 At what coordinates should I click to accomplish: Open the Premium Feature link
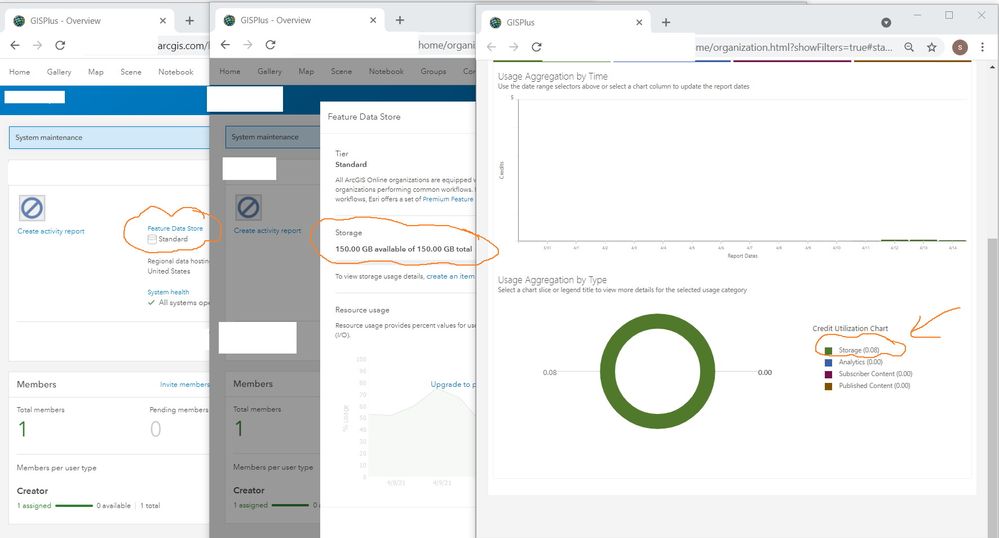[448, 199]
